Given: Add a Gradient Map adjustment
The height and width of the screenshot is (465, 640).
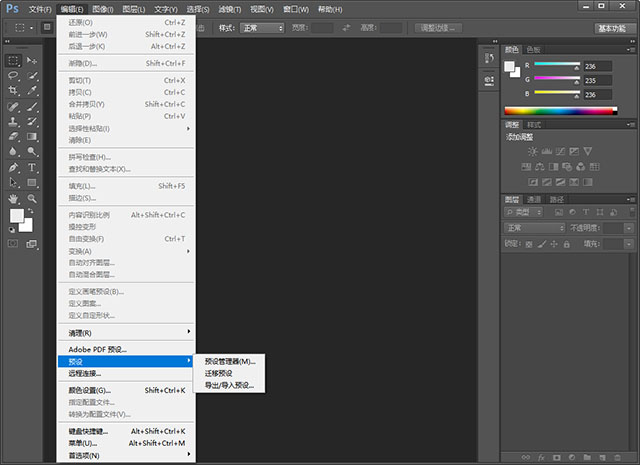Looking at the screenshot, I should click(x=588, y=182).
